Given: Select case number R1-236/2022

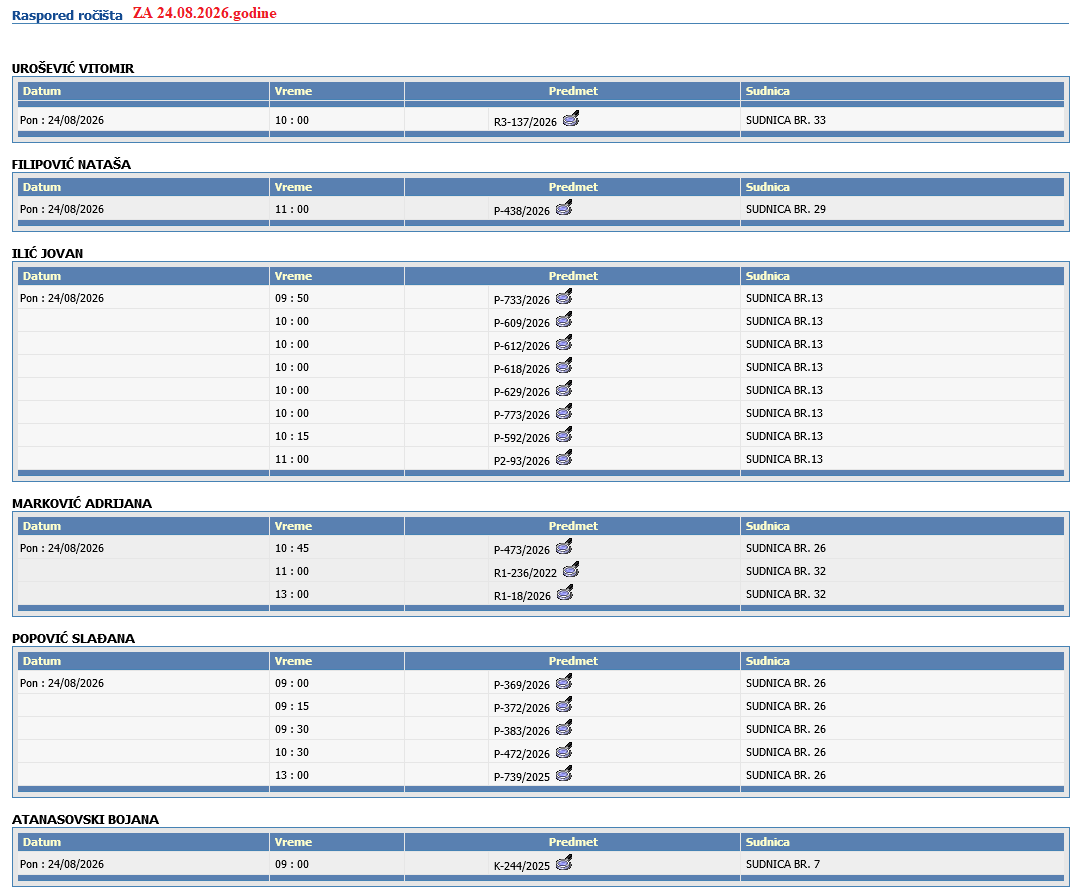Looking at the screenshot, I should pyautogui.click(x=525, y=573).
